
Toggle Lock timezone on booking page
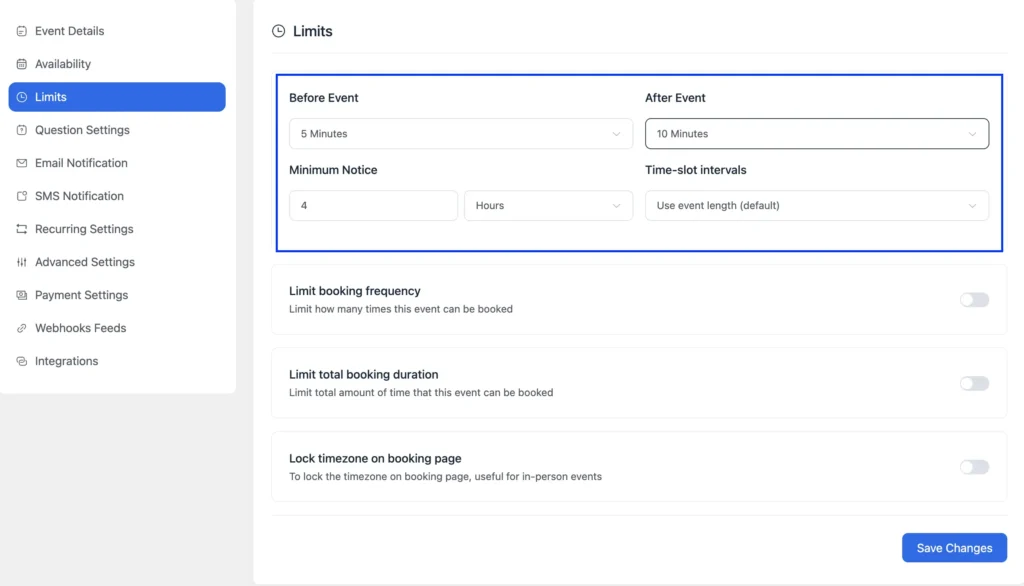pos(973,467)
